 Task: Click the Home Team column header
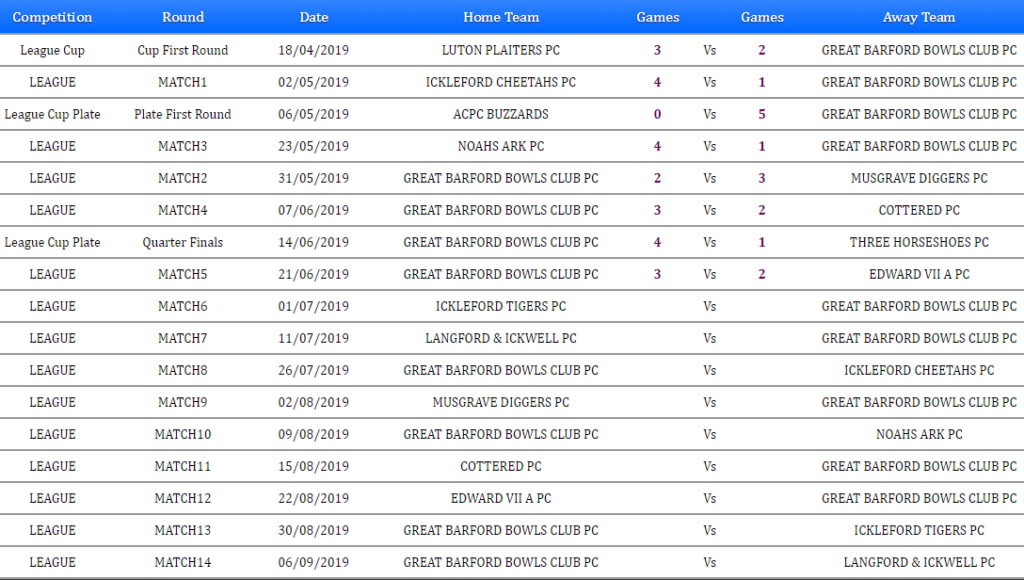(x=501, y=17)
